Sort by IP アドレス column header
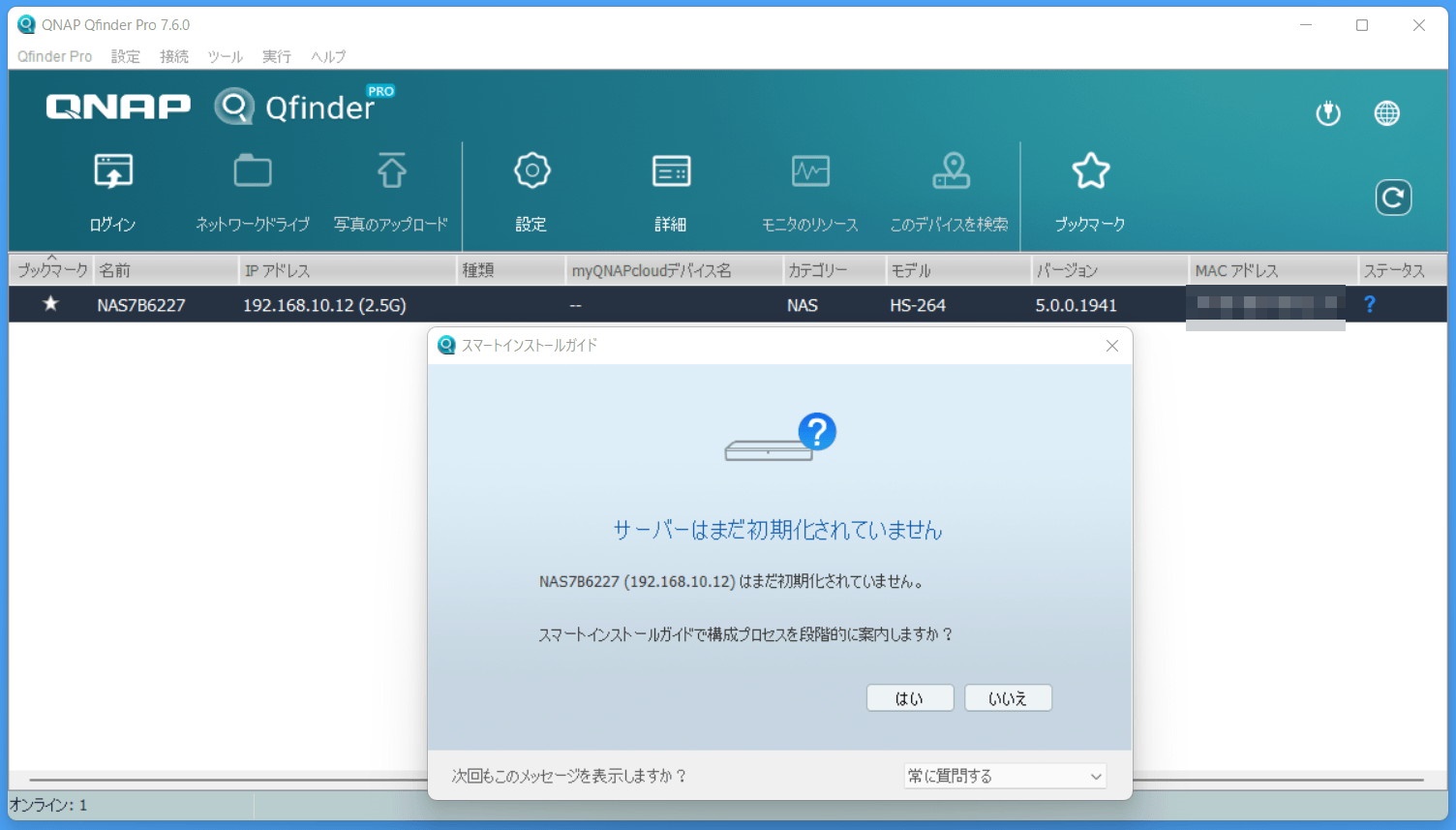 point(347,270)
